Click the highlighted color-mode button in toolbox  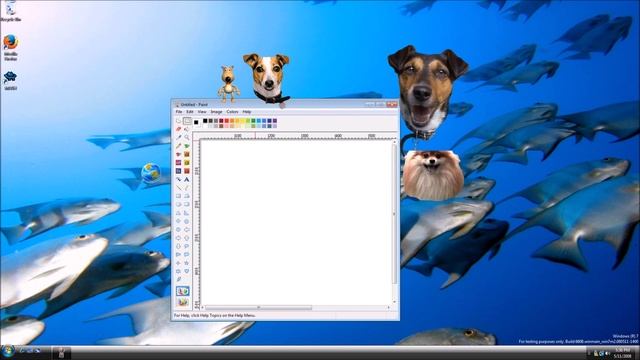[182, 291]
